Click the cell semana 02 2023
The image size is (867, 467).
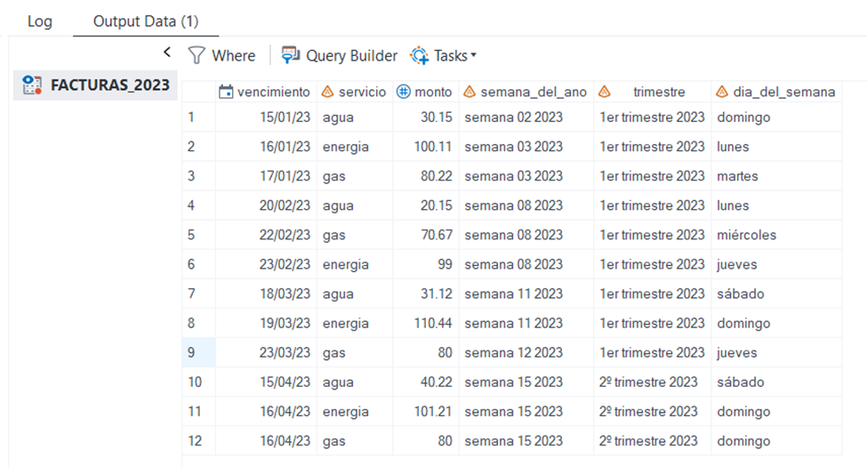[526, 117]
